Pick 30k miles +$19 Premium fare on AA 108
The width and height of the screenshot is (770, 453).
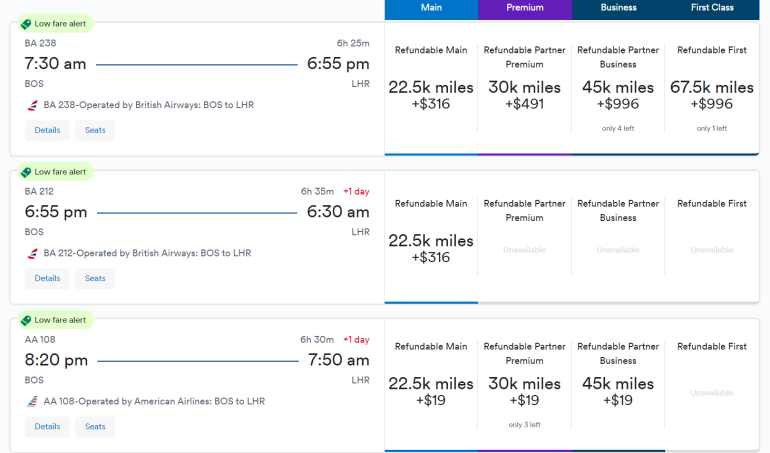[x=524, y=391]
